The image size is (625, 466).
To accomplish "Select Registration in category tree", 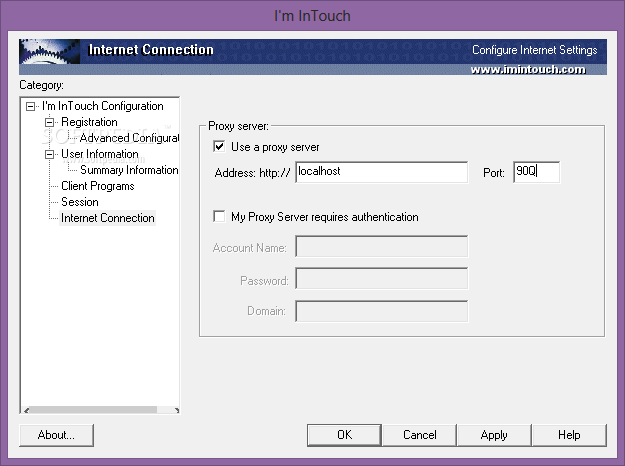I will pyautogui.click(x=89, y=122).
